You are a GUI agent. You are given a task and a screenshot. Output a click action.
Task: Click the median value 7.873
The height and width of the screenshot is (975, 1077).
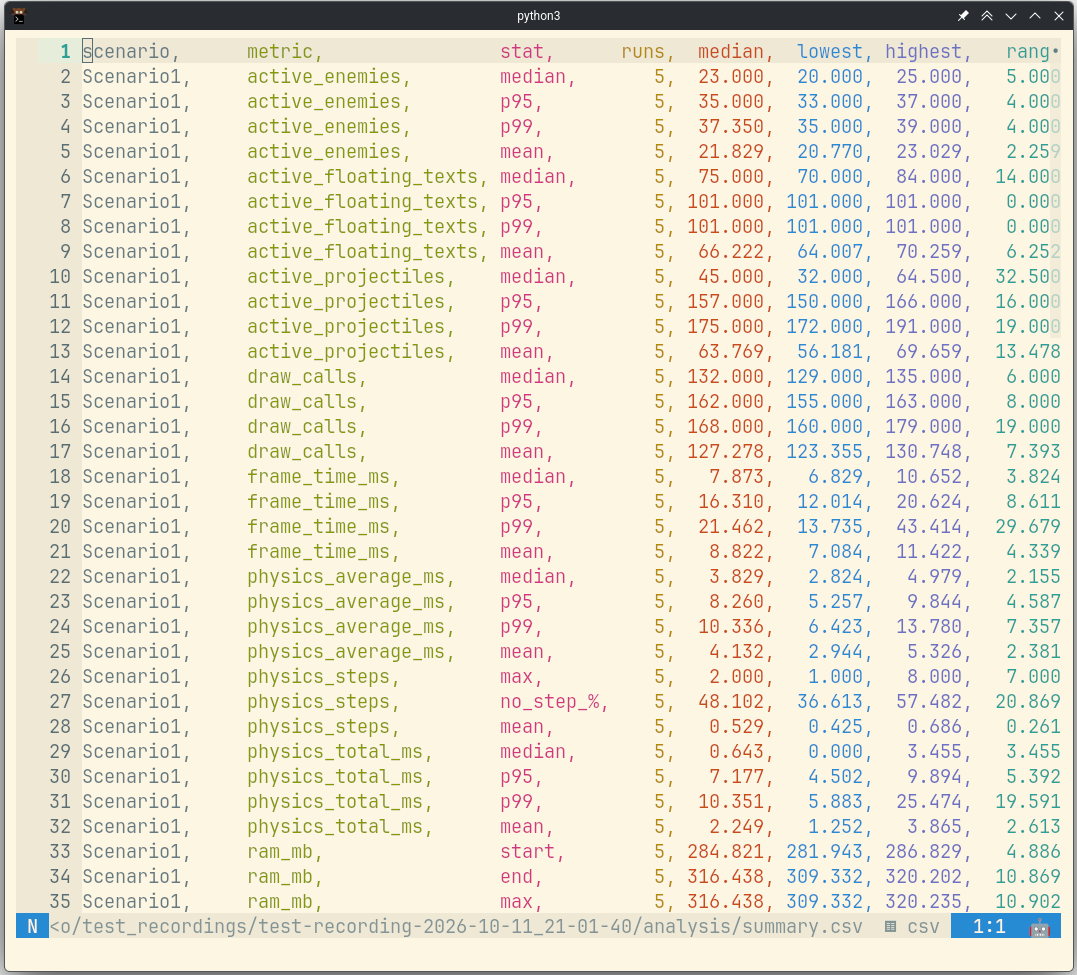coord(736,477)
